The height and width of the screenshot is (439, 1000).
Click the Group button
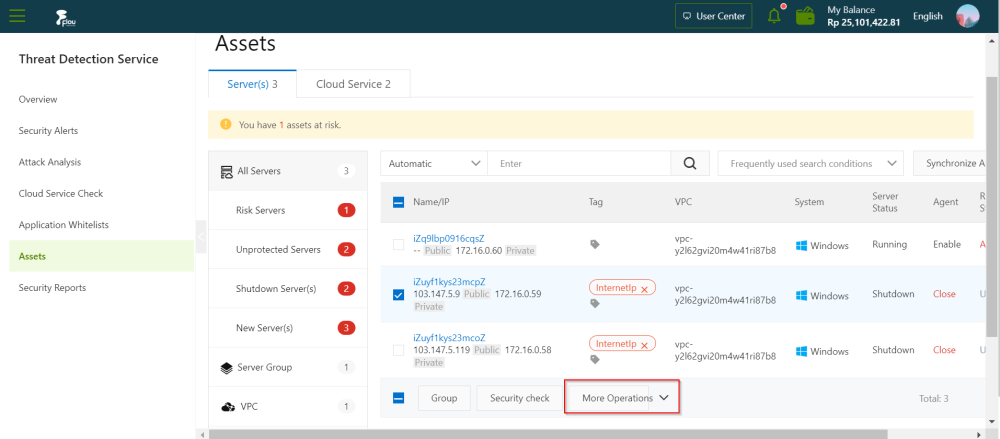click(x=444, y=398)
